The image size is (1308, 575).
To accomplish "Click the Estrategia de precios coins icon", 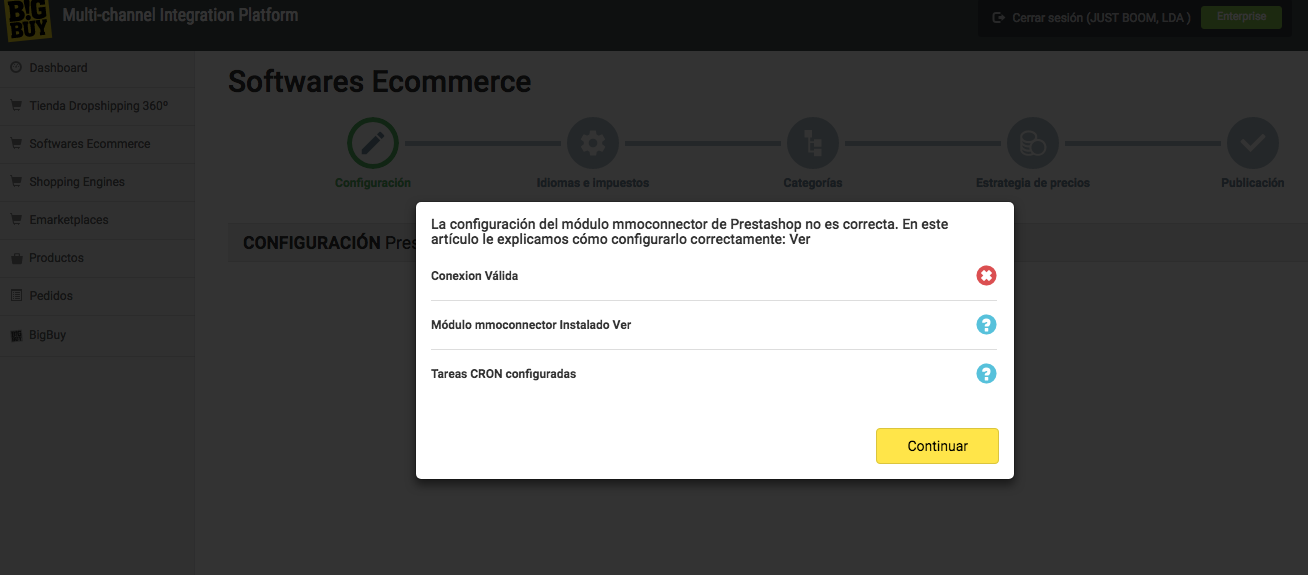I will pos(1033,144).
